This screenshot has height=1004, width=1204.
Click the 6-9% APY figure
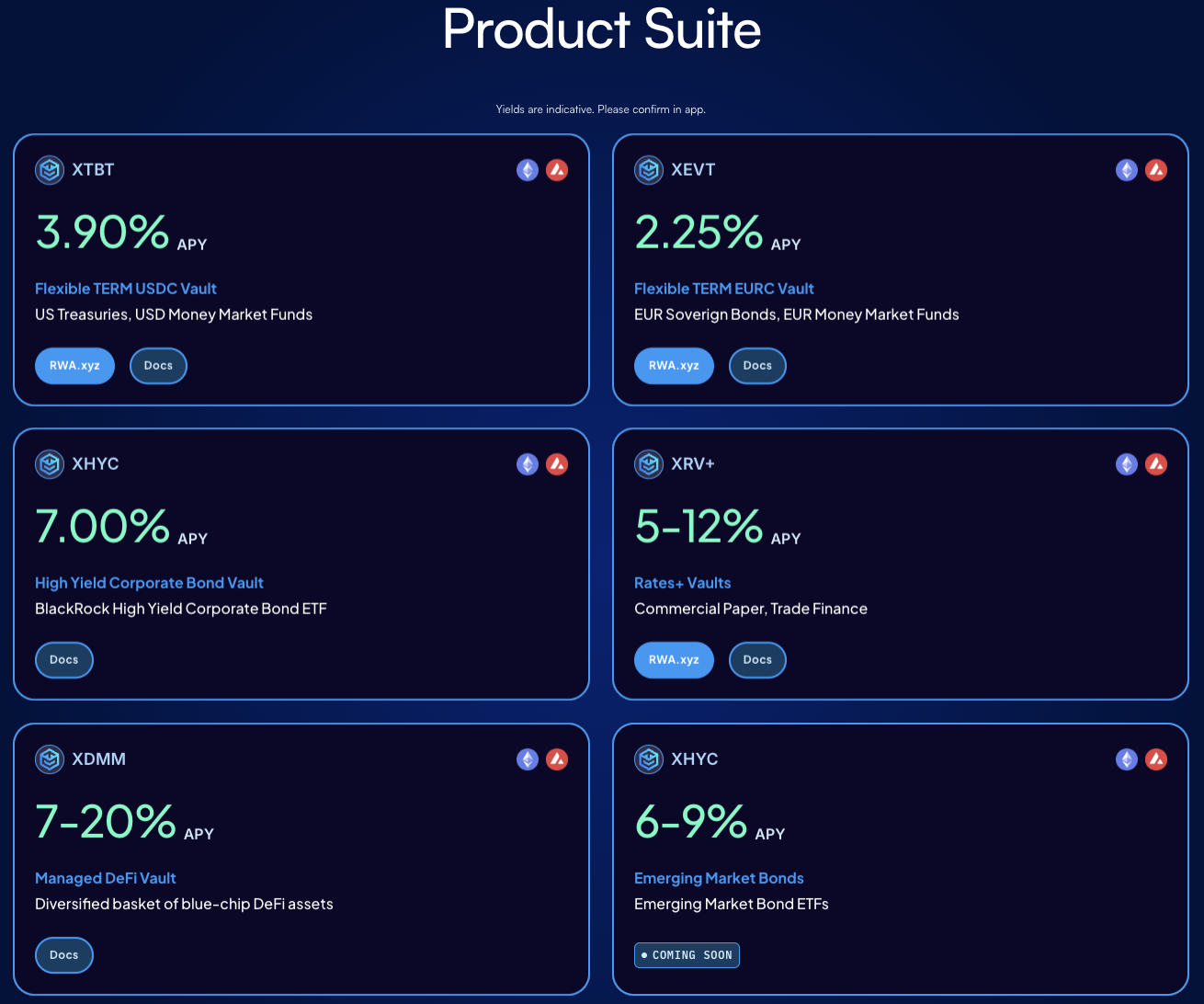tap(710, 822)
